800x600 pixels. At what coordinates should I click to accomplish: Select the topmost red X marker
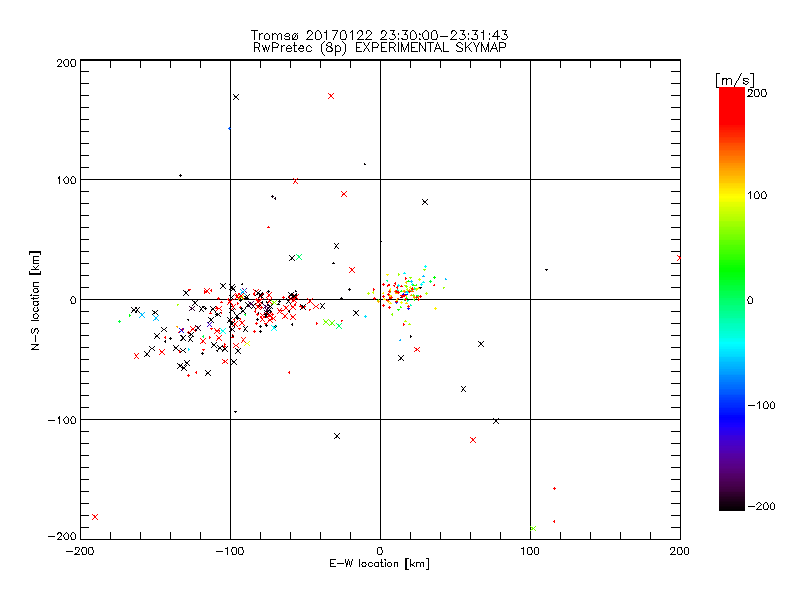[331, 96]
